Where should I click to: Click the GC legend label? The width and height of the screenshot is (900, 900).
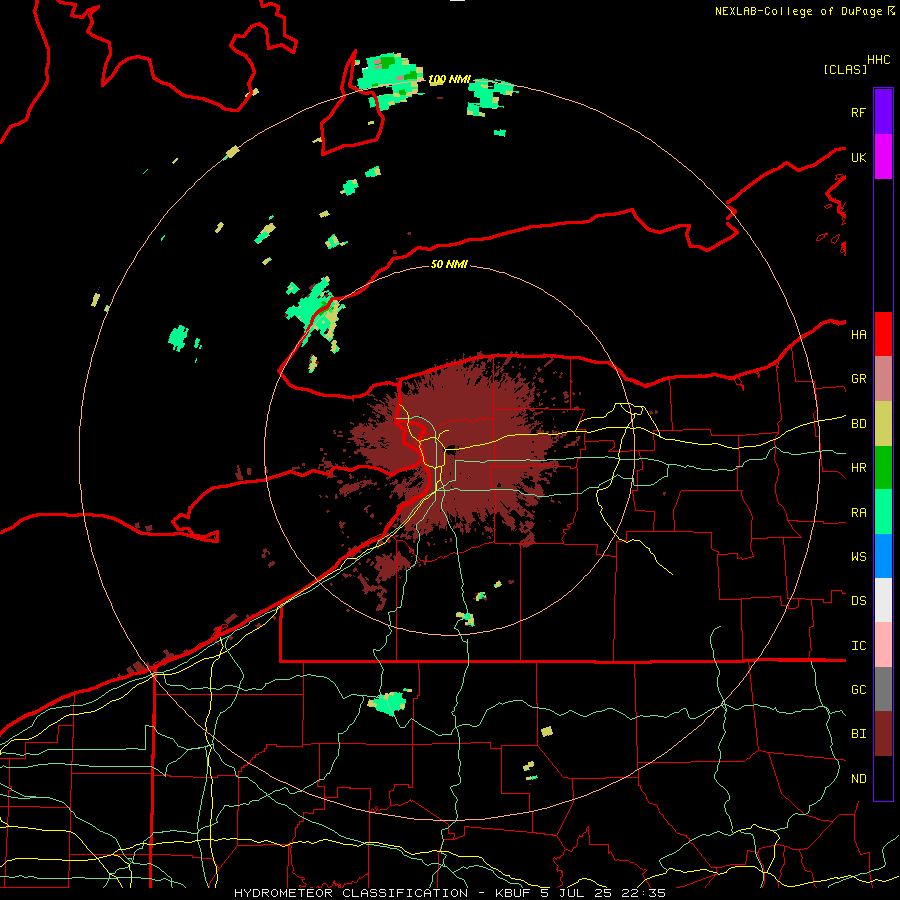858,690
